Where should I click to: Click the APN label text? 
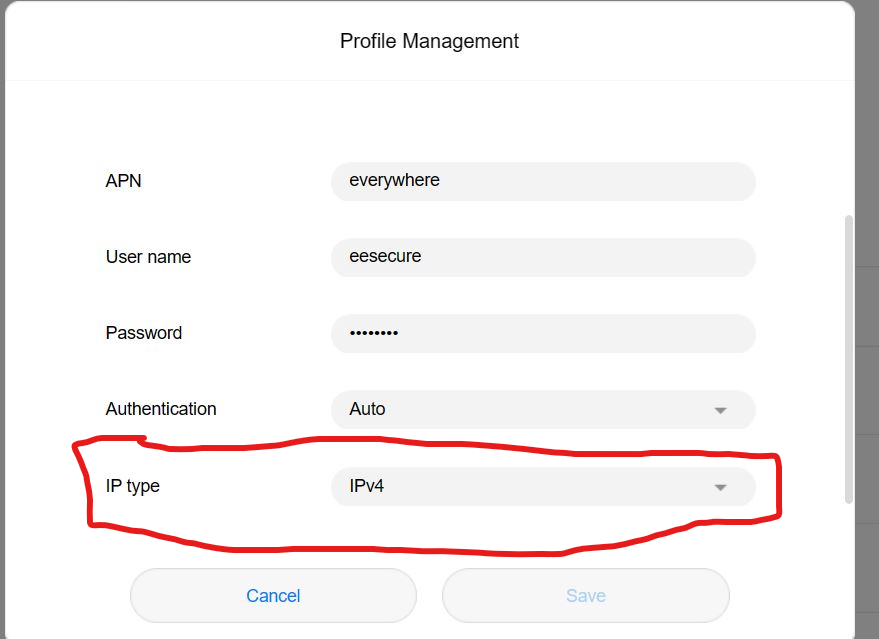coord(123,181)
